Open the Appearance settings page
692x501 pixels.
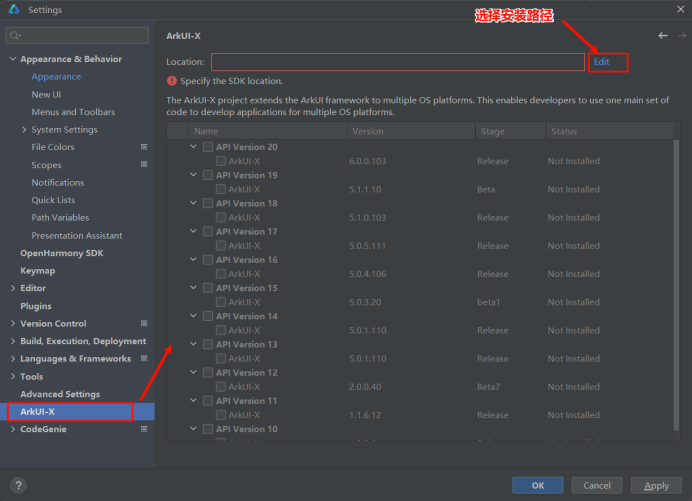click(56, 77)
